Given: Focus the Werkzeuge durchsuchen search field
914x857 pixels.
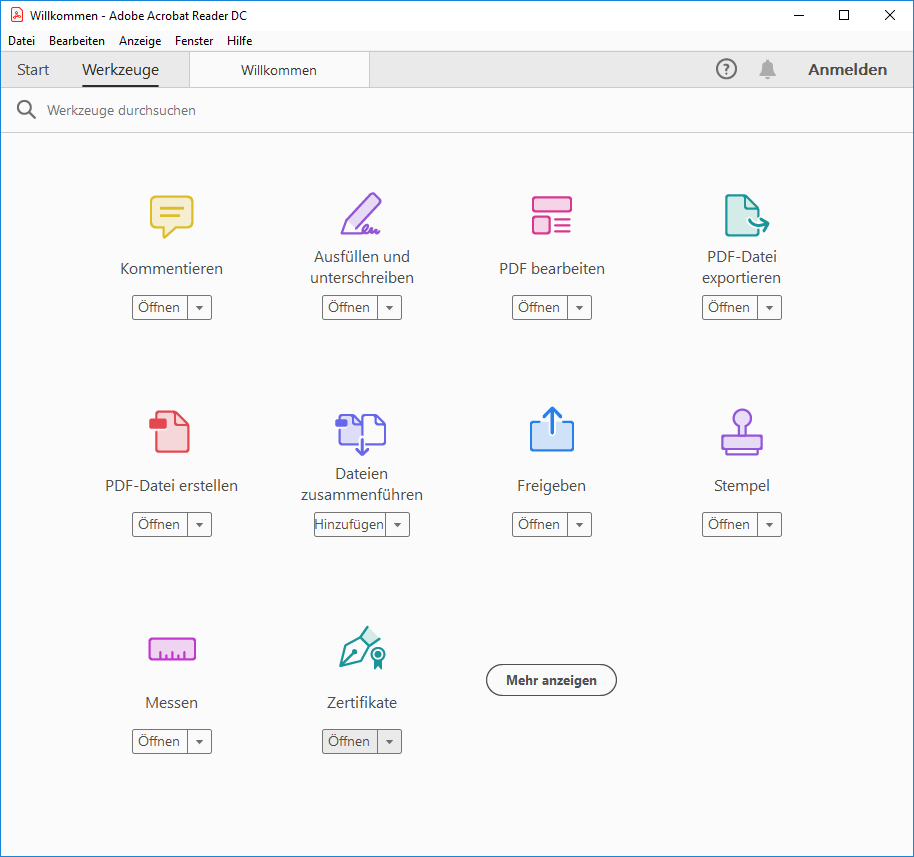Looking at the screenshot, I should (457, 110).
